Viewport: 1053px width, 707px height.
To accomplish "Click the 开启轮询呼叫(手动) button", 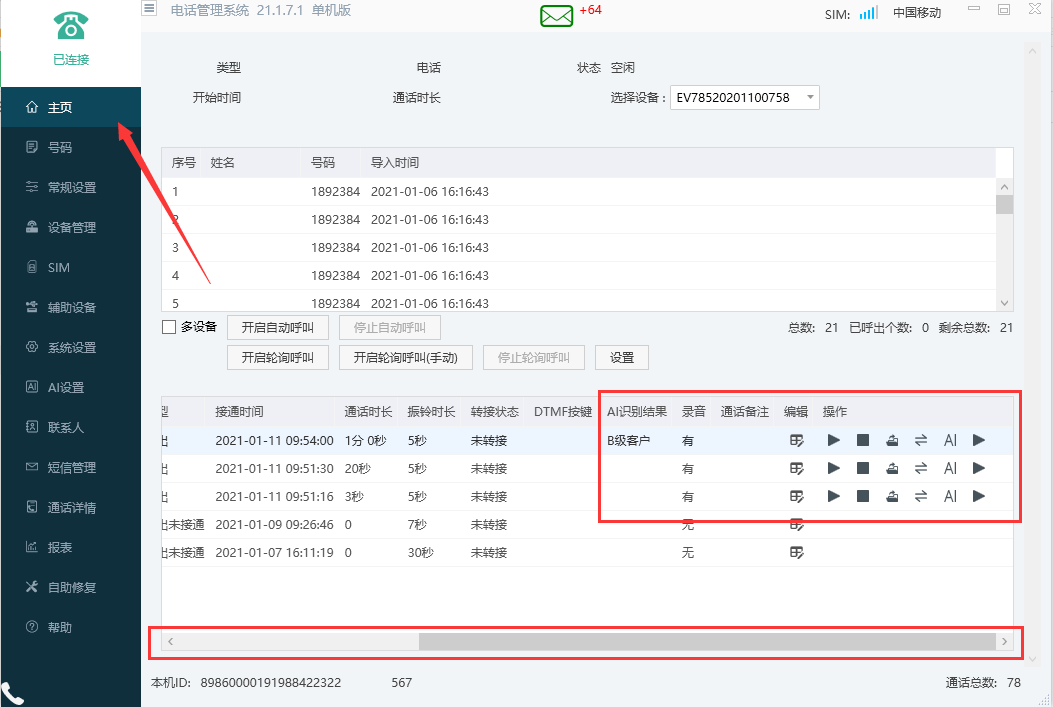I will coord(406,358).
